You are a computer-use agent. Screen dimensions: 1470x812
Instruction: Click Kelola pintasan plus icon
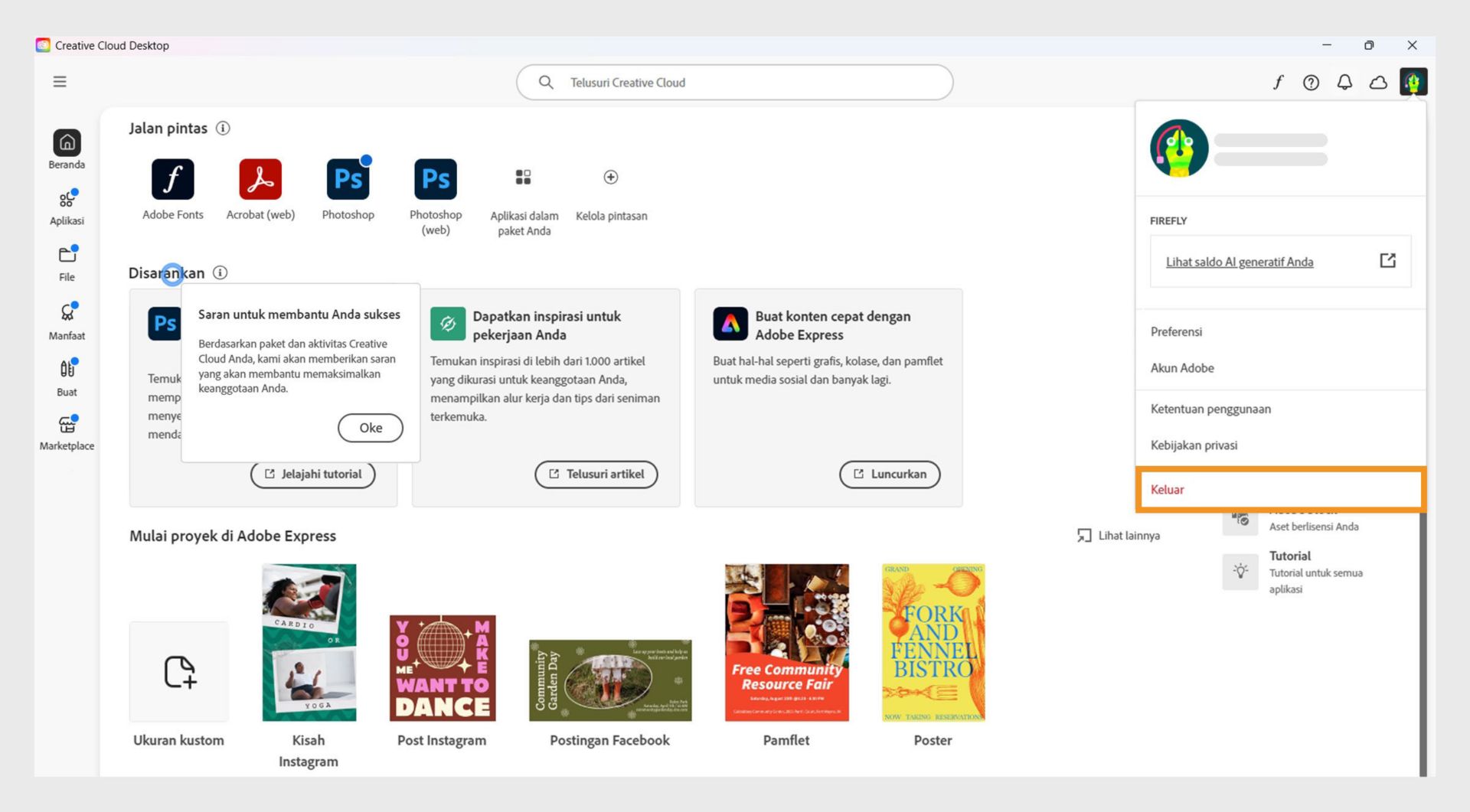[610, 177]
